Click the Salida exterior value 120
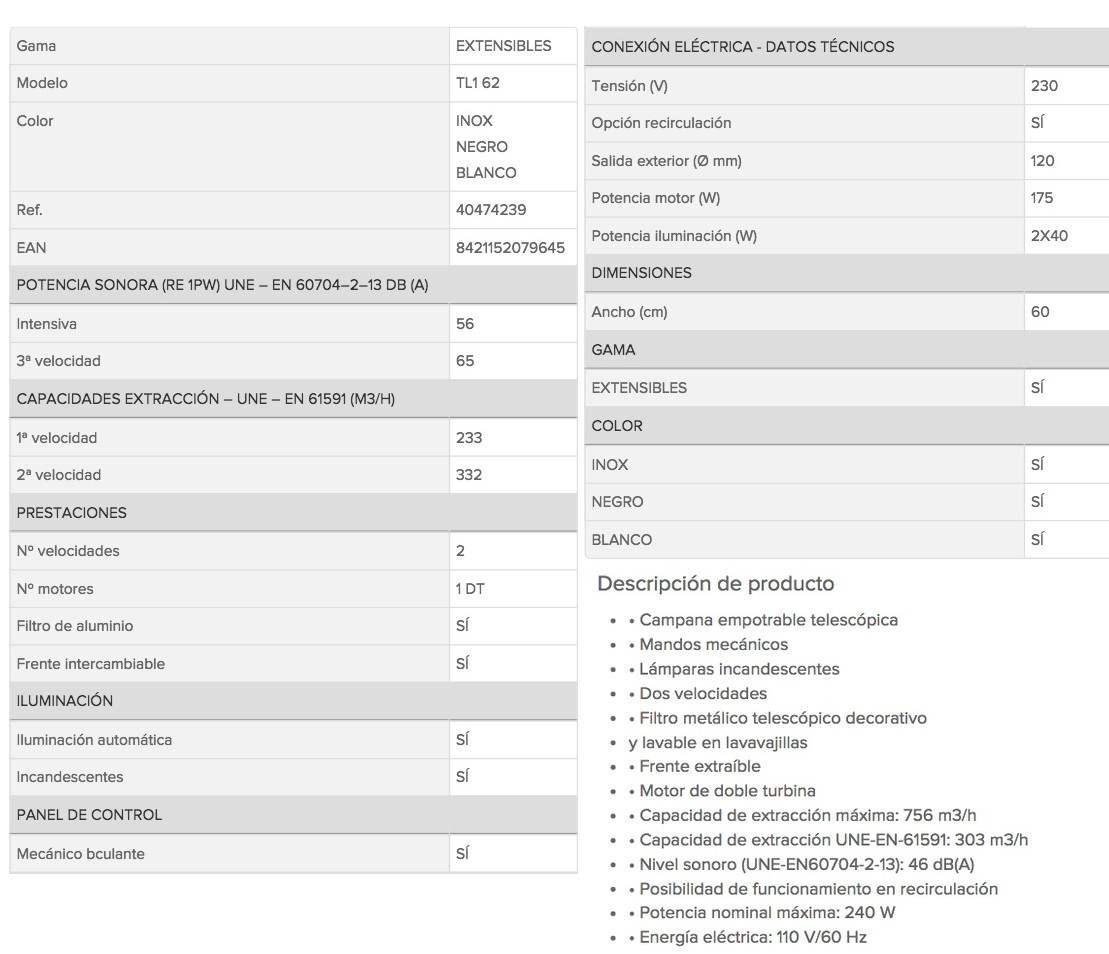Viewport: 1109px width, 954px height. click(1042, 161)
